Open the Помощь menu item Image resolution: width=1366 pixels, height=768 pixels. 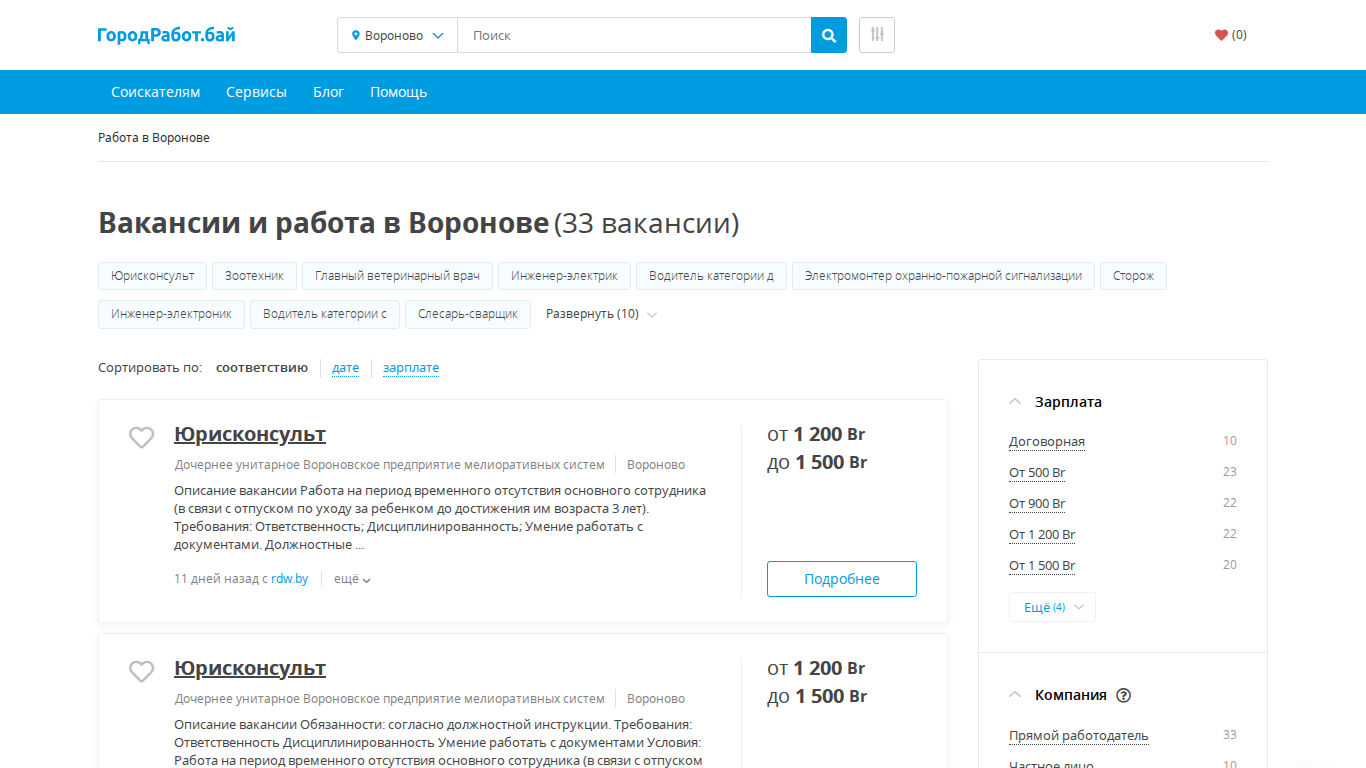point(399,92)
